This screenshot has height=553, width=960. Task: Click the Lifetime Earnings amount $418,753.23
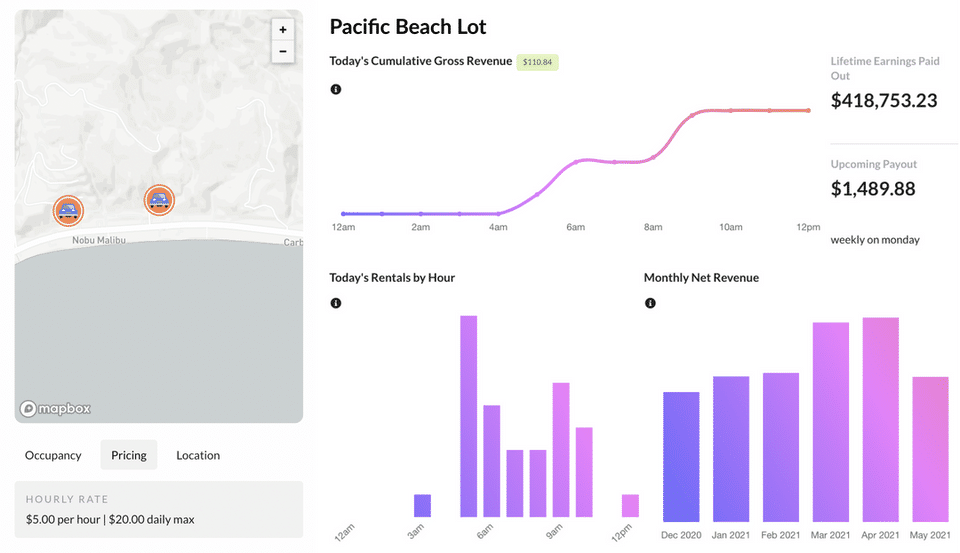(884, 101)
